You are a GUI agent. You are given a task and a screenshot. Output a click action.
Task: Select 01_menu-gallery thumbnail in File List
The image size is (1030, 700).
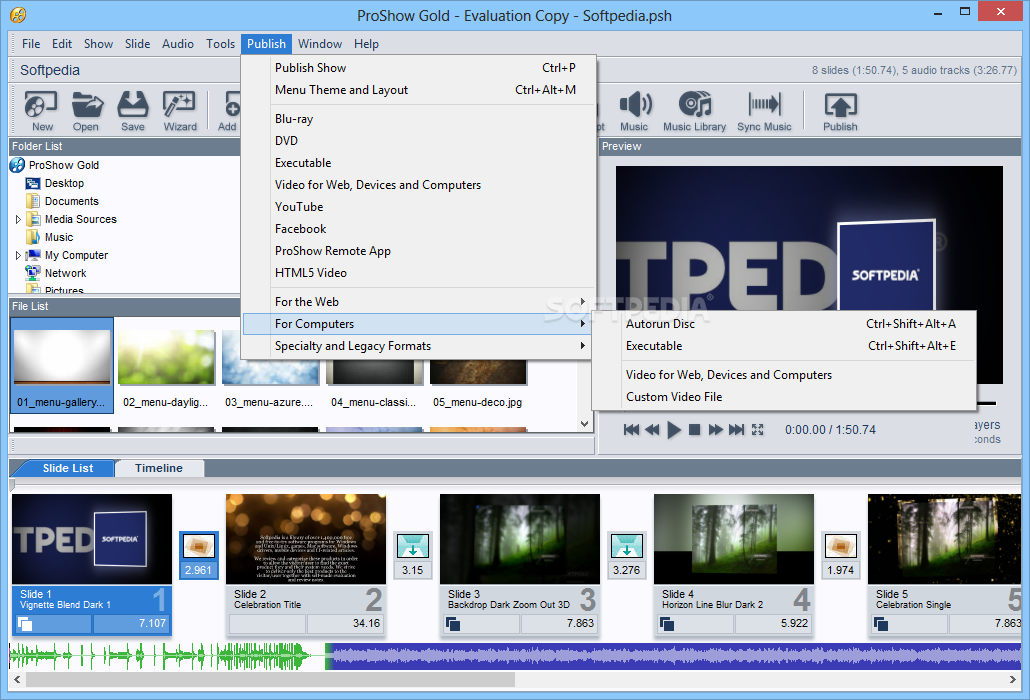62,366
